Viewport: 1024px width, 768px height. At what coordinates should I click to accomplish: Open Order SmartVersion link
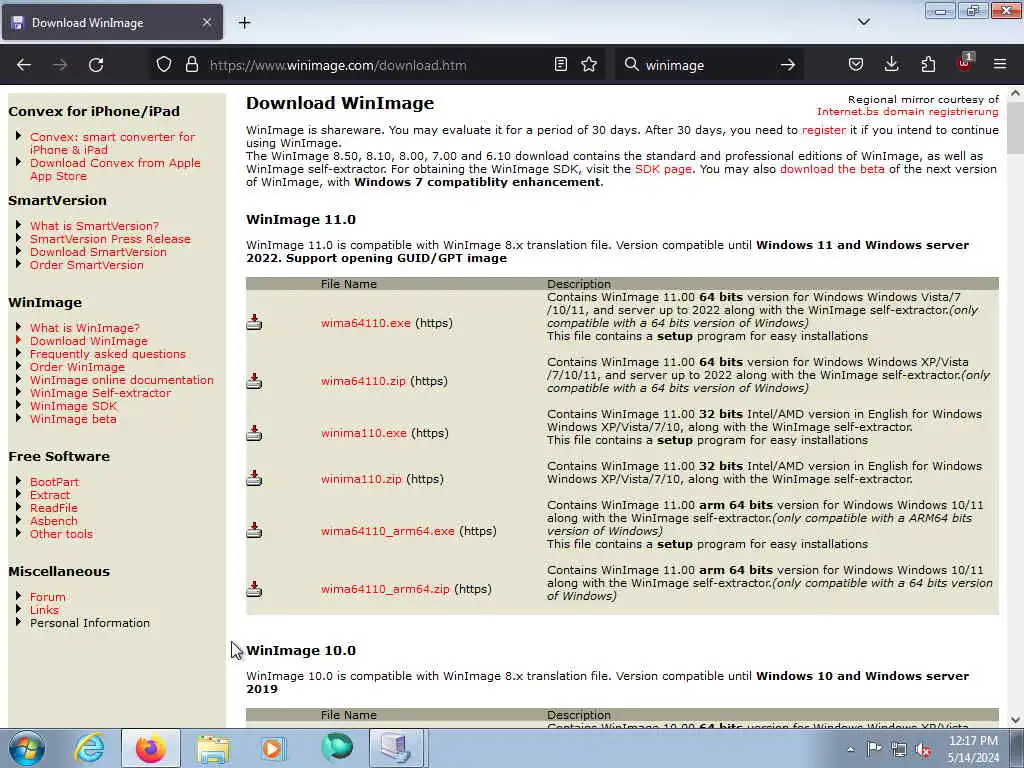point(87,265)
